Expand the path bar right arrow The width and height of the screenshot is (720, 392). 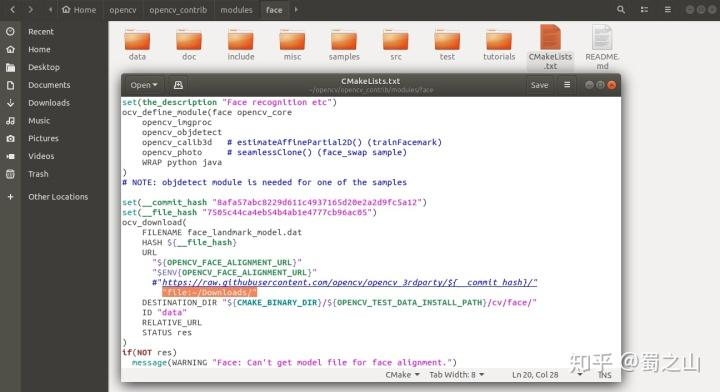coord(296,10)
